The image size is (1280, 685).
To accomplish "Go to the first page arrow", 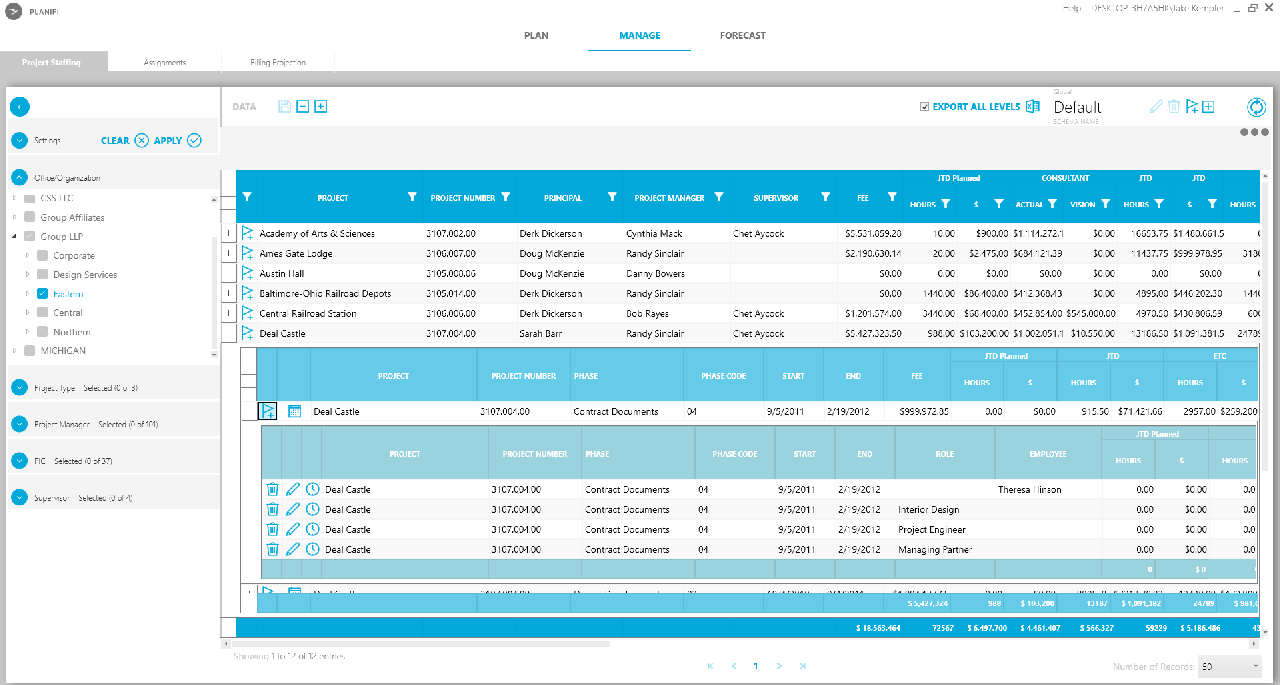I will 711,666.
